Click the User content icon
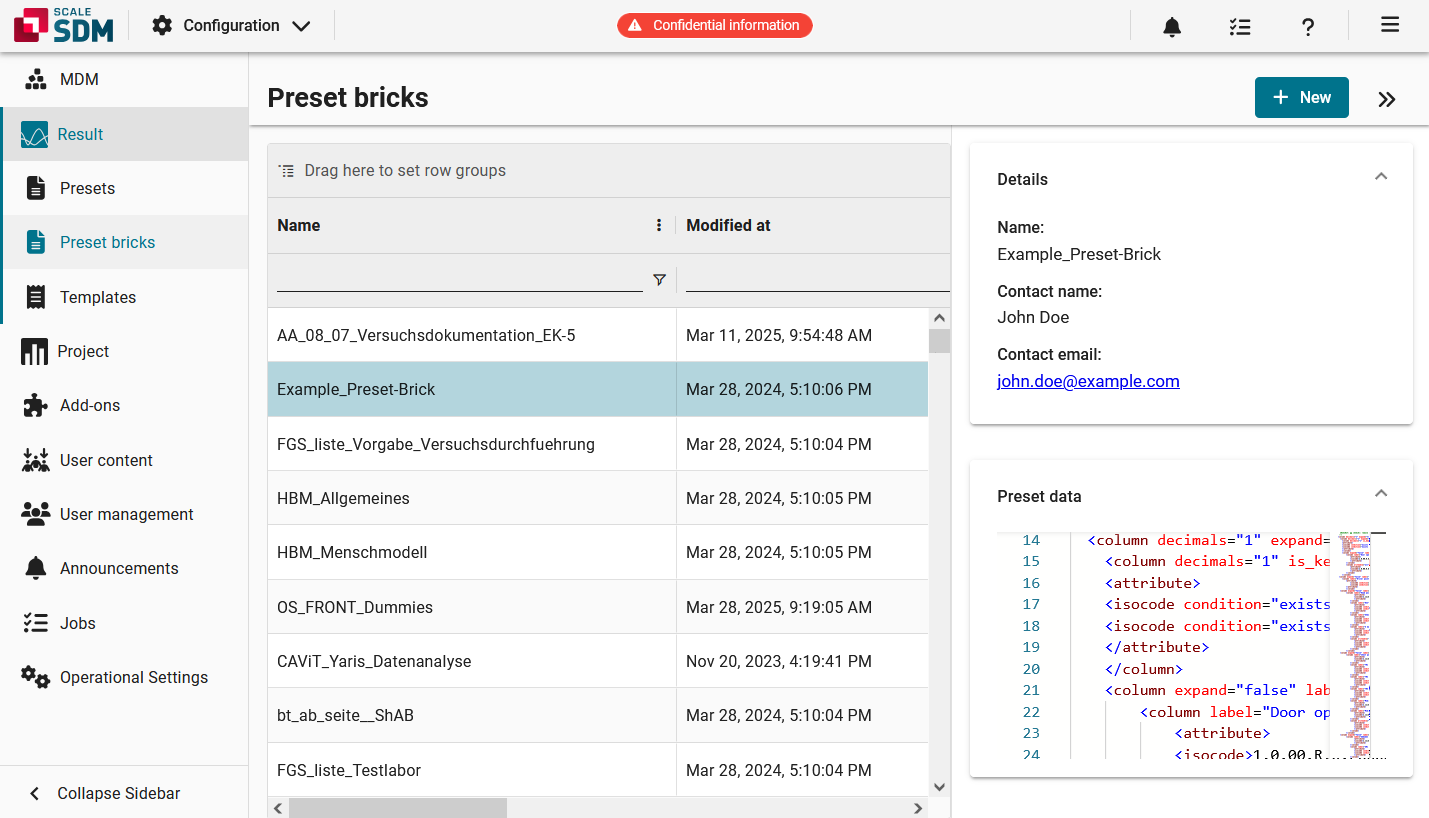 (35, 460)
